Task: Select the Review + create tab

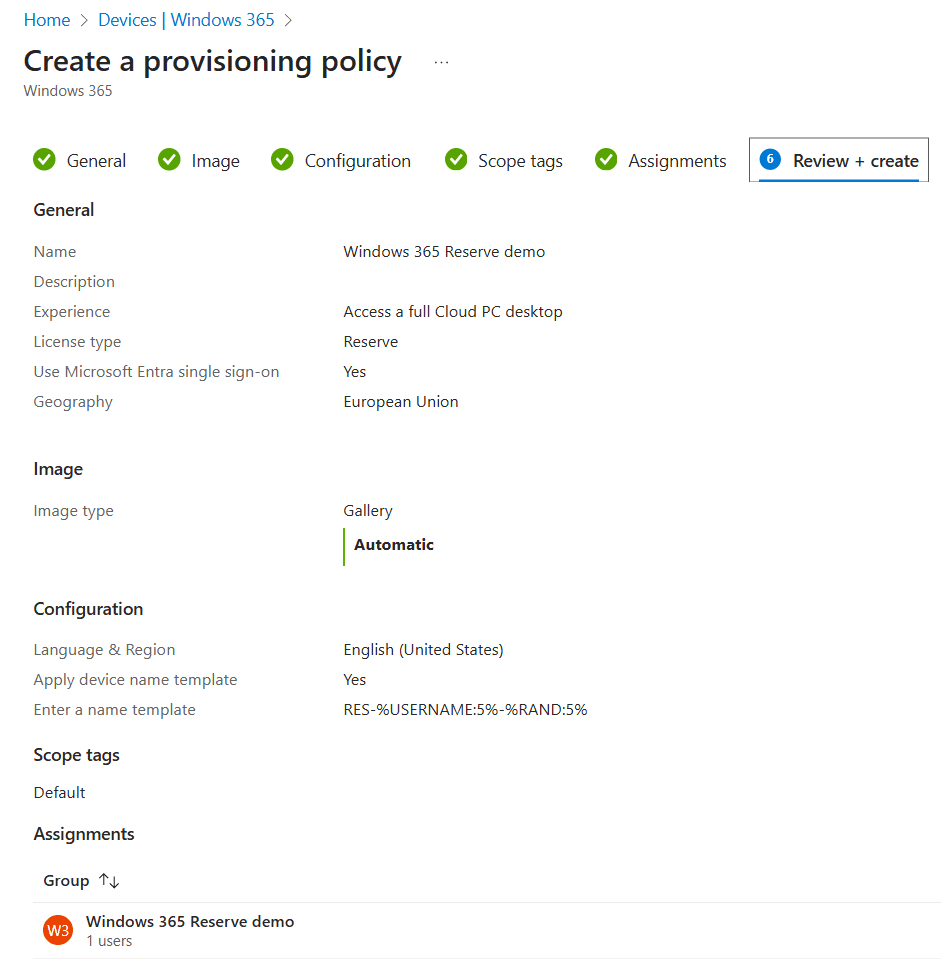Action: (x=855, y=161)
